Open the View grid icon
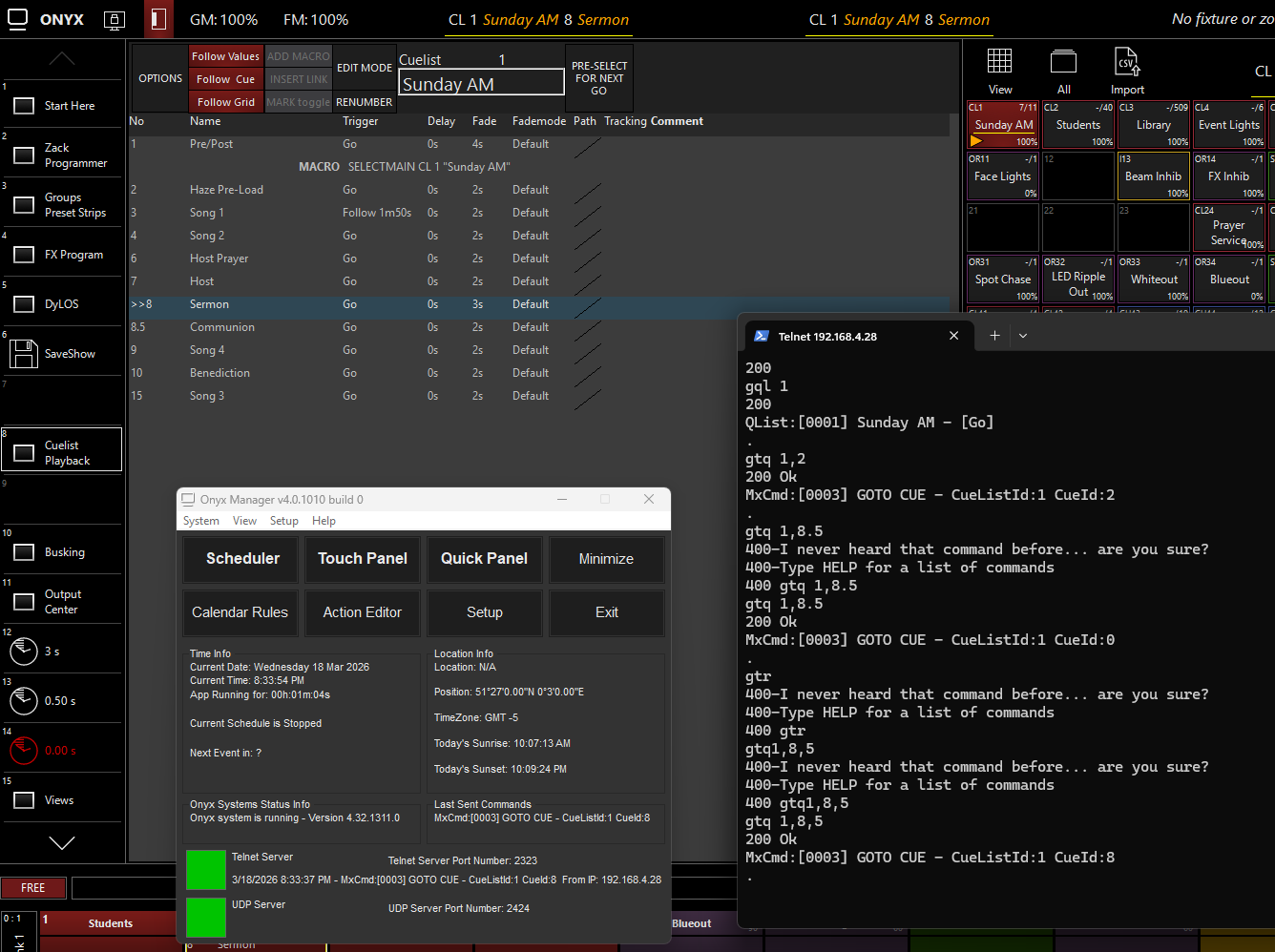 pos(999,62)
